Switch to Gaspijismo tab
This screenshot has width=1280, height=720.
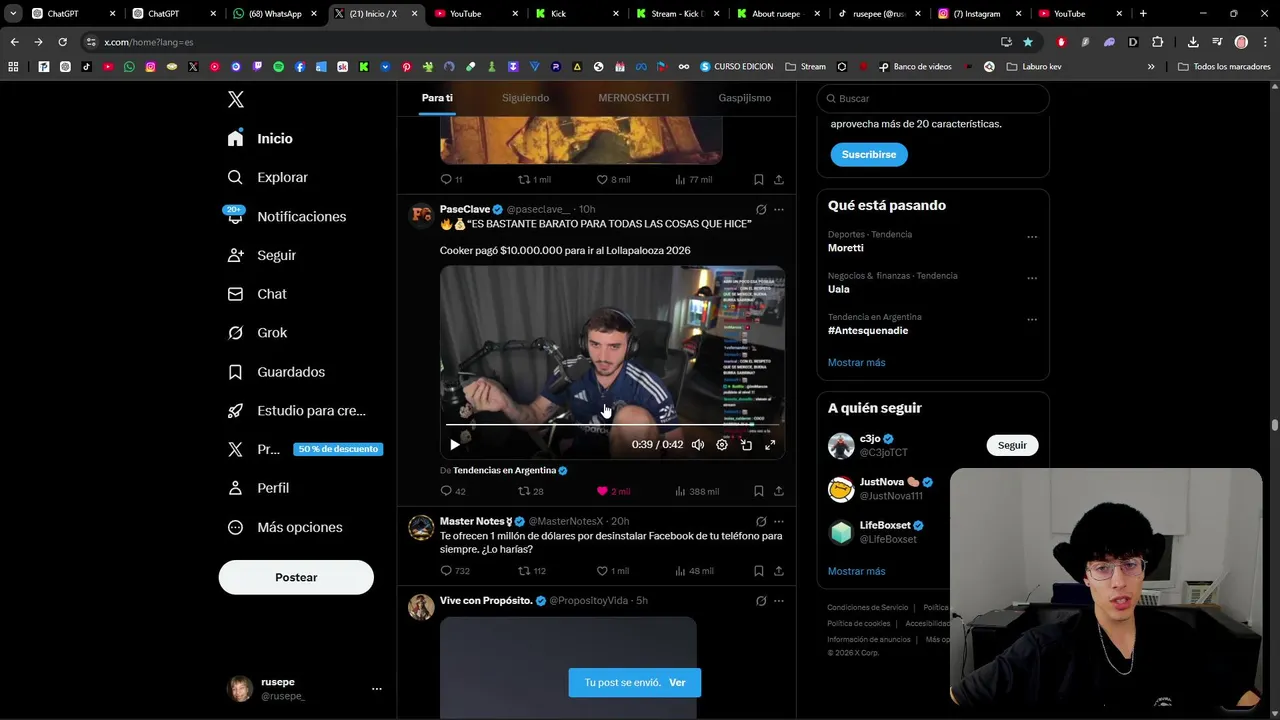744,98
